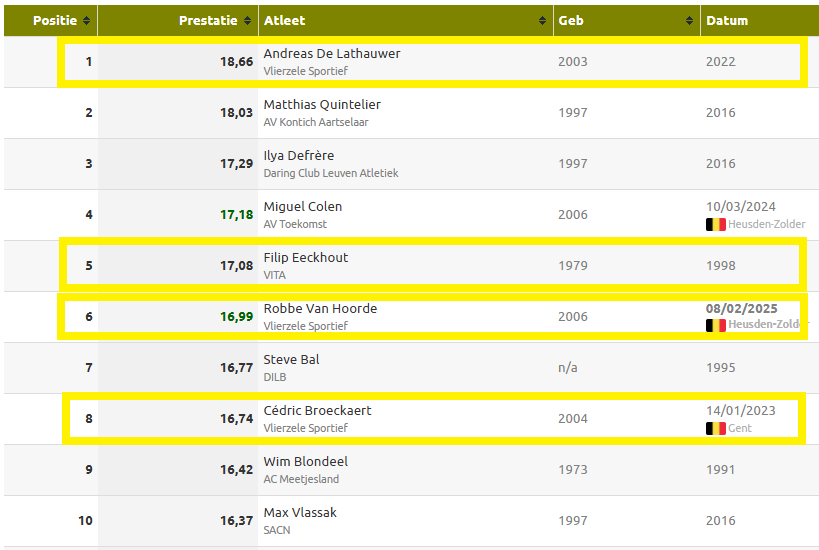Click on Filip Eeckhout's name
Screen dimensions: 819x550
pos(305,258)
